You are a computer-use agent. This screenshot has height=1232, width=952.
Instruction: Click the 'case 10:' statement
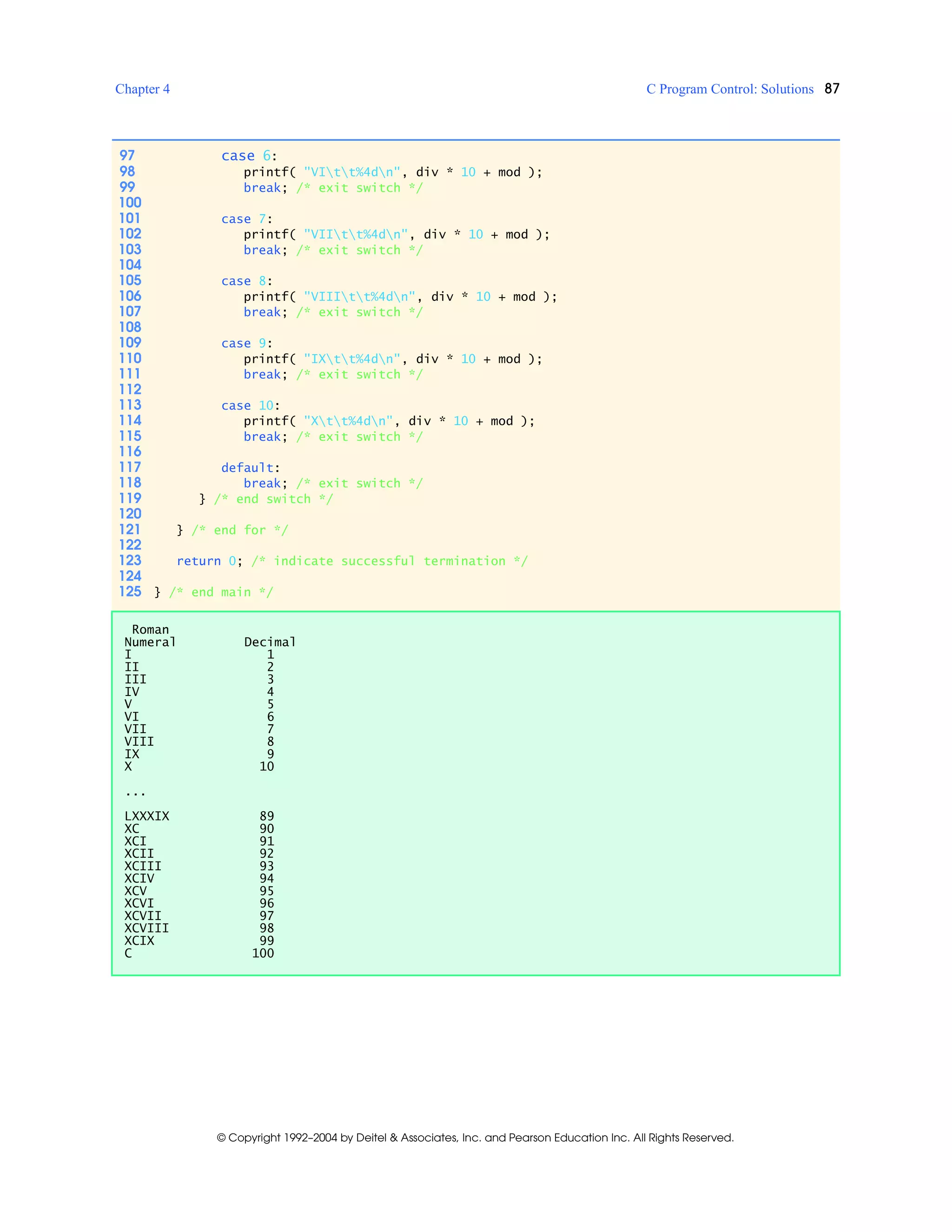[x=251, y=405]
